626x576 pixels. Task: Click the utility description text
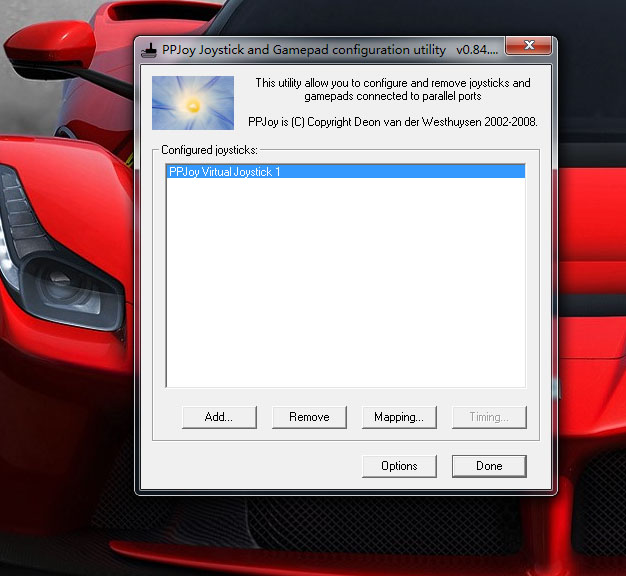click(x=393, y=89)
